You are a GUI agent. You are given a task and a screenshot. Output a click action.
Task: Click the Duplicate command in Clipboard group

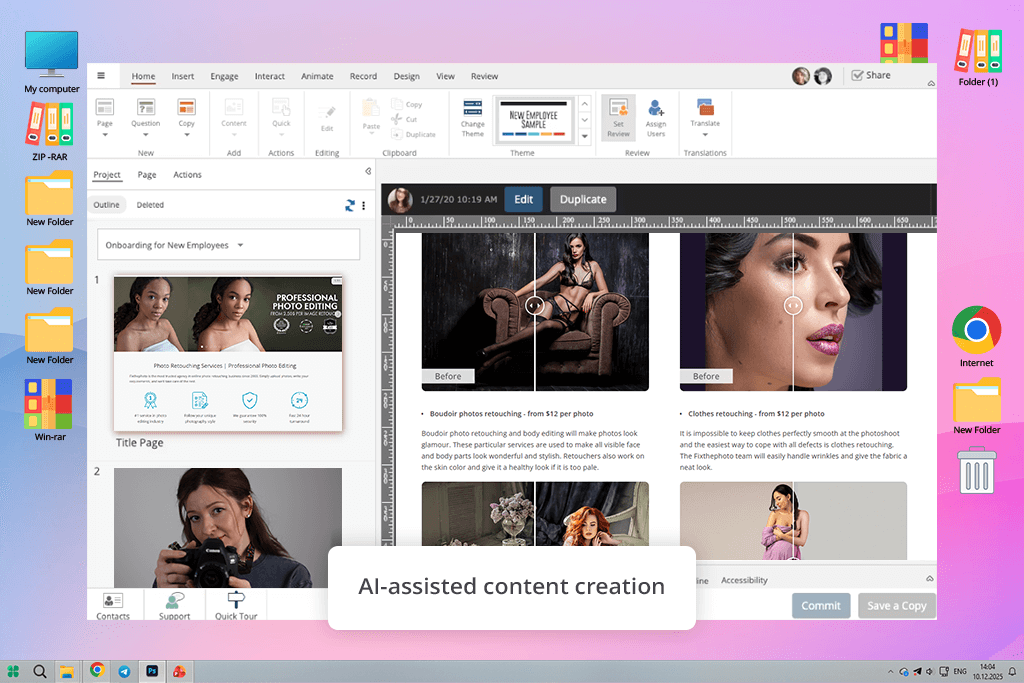point(413,134)
